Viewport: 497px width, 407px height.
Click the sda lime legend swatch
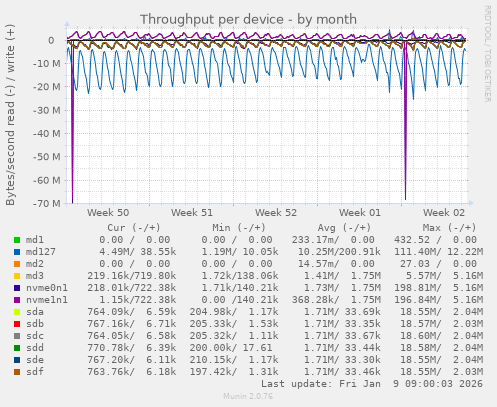[17, 312]
